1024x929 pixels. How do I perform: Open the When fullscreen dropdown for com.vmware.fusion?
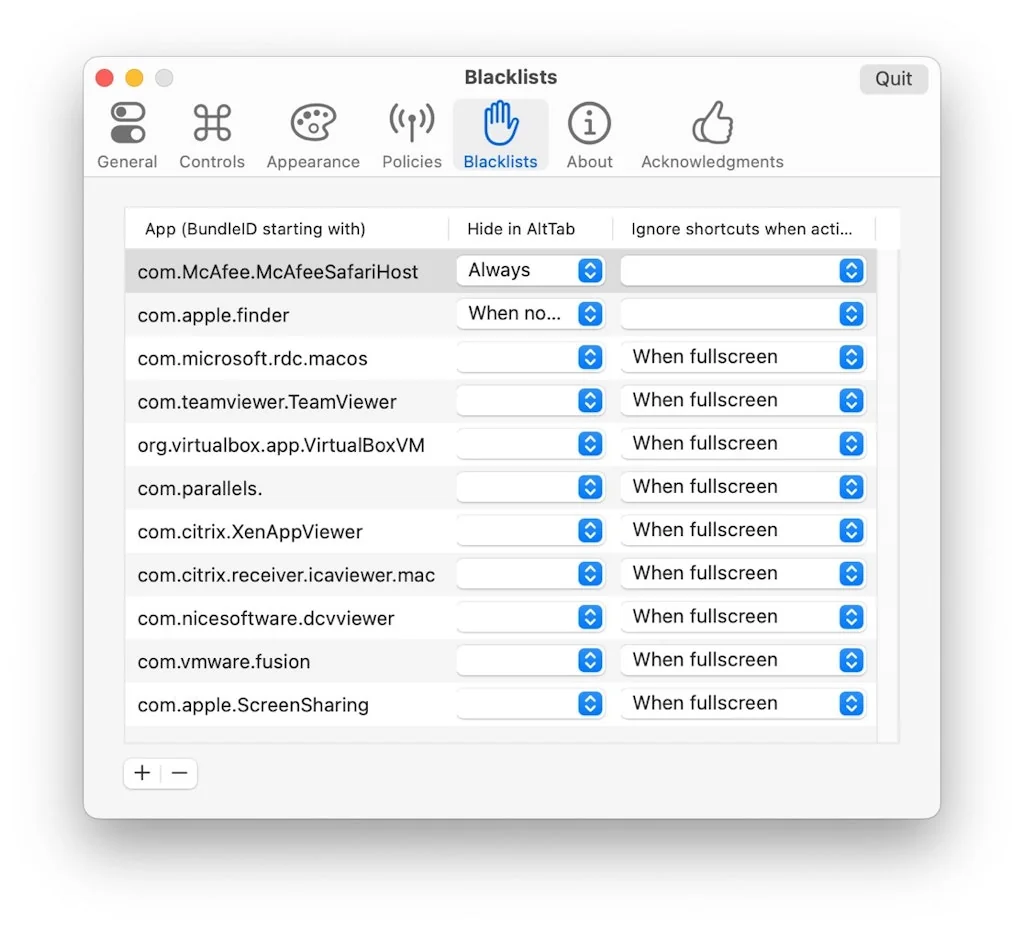(x=744, y=660)
